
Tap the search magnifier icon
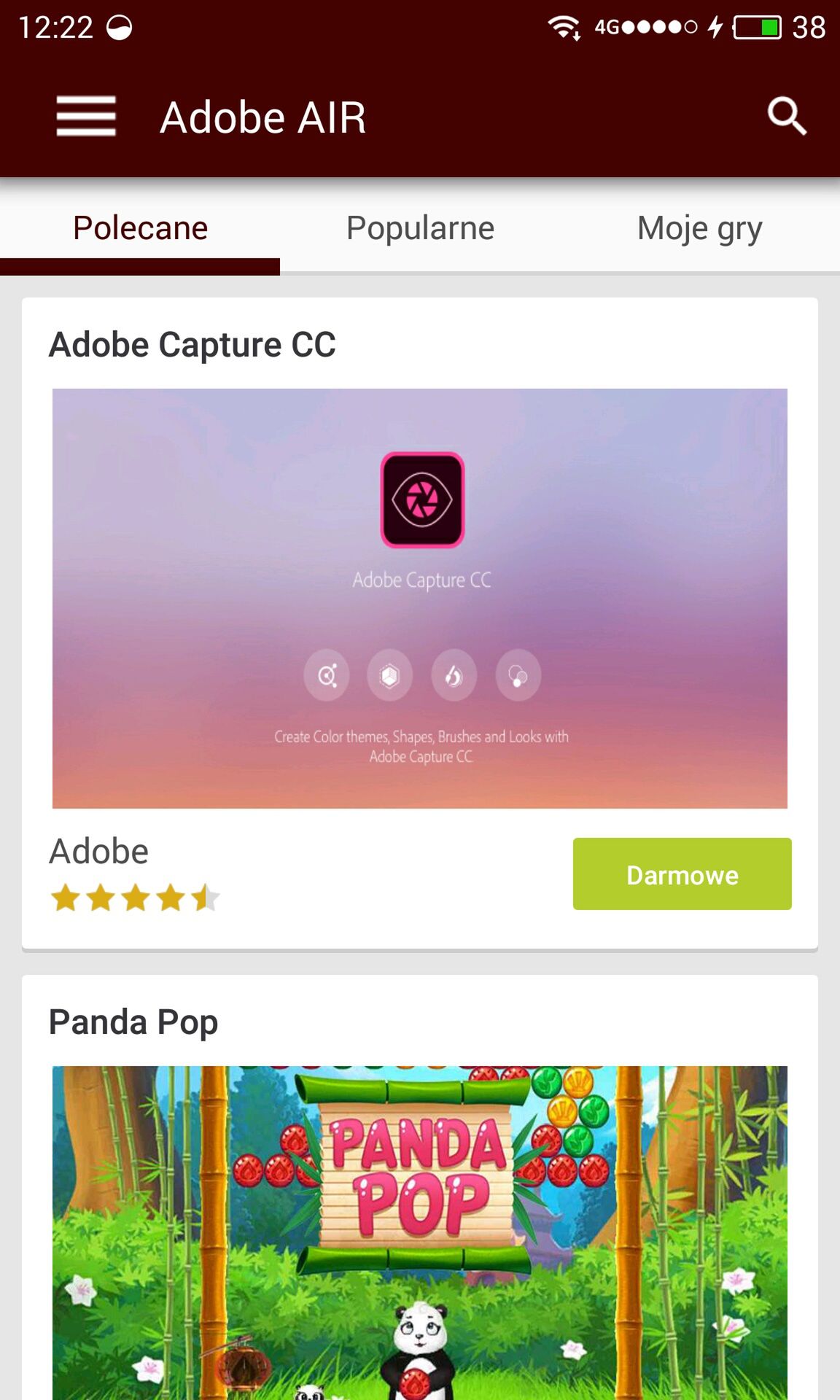pyautogui.click(x=787, y=117)
